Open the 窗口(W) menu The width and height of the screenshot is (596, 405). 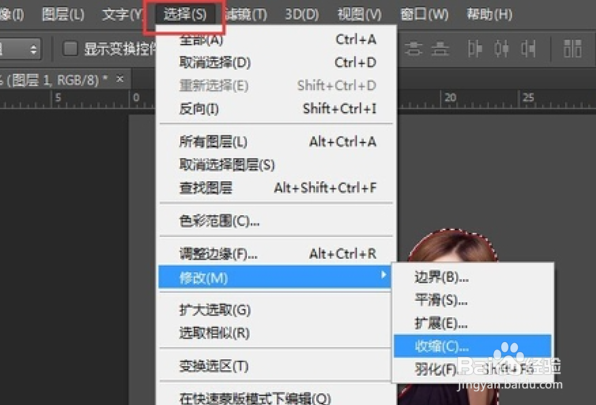(x=424, y=15)
